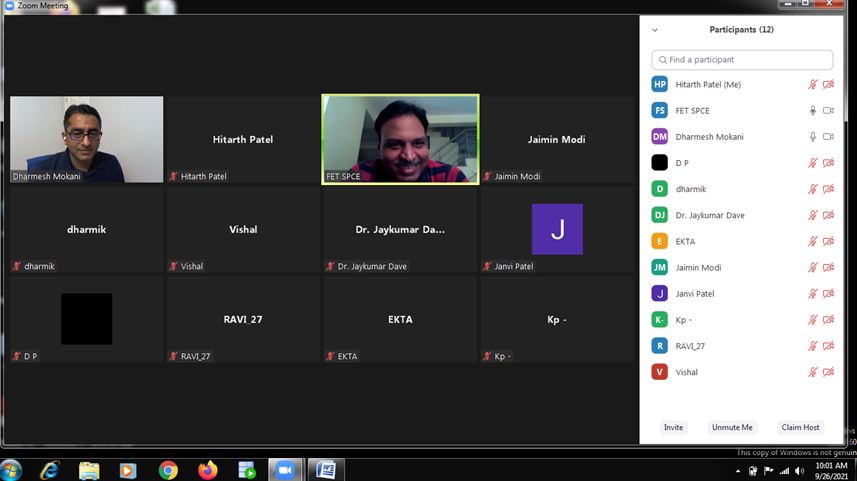
Task: Show hidden system tray icons arrow
Action: 738,470
